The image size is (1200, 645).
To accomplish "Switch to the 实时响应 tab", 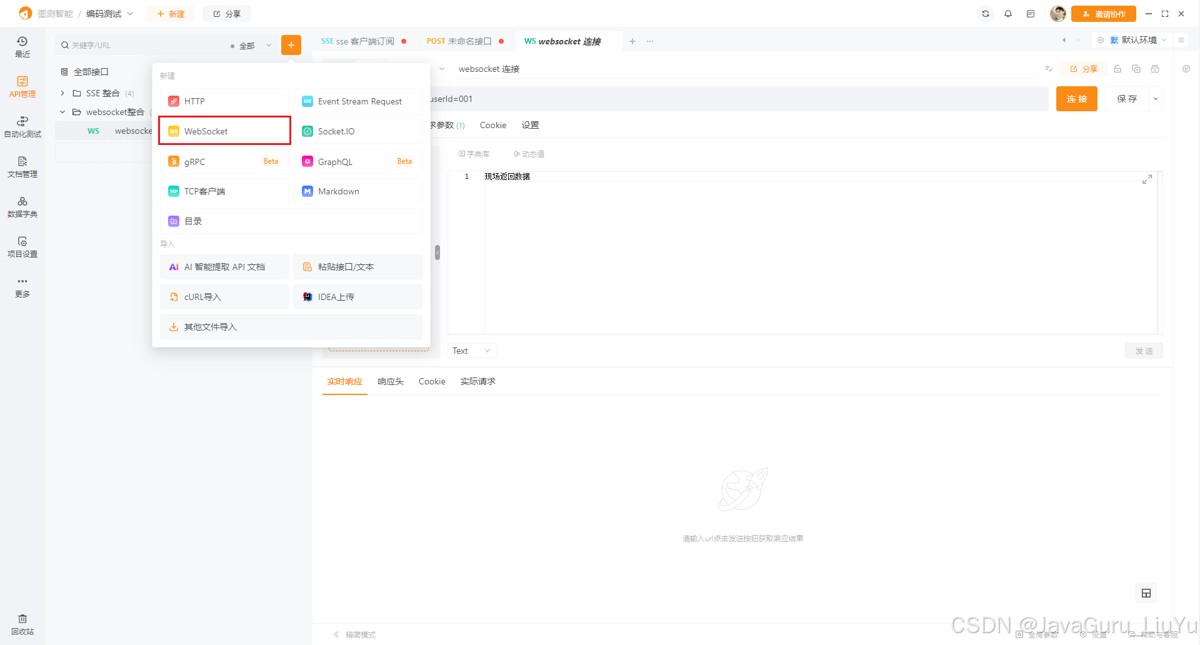I will pos(344,381).
